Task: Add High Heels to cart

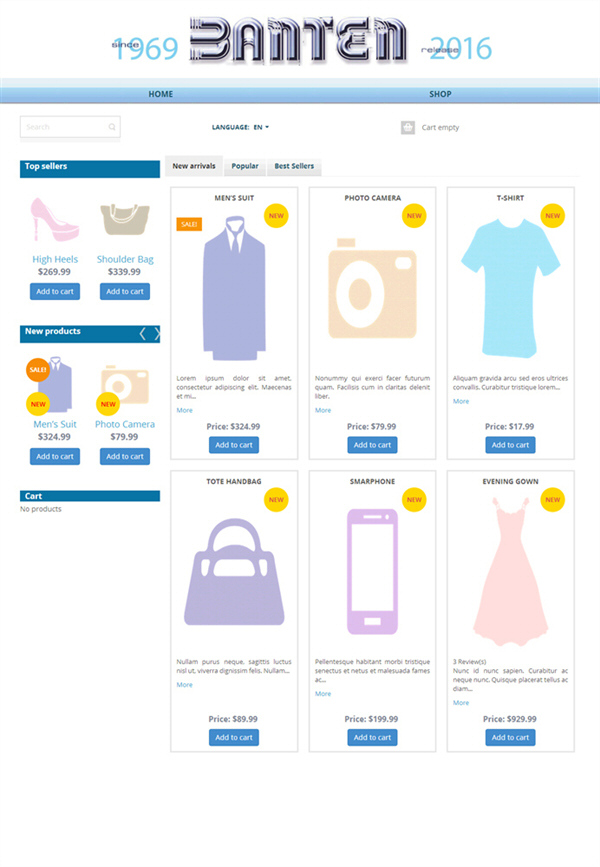Action: pyautogui.click(x=55, y=291)
